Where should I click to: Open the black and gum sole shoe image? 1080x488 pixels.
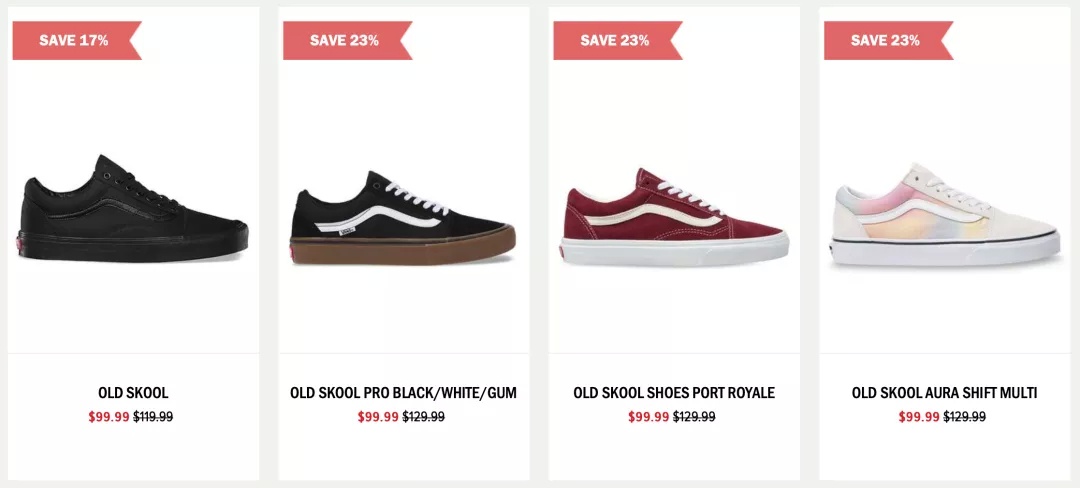click(x=402, y=218)
